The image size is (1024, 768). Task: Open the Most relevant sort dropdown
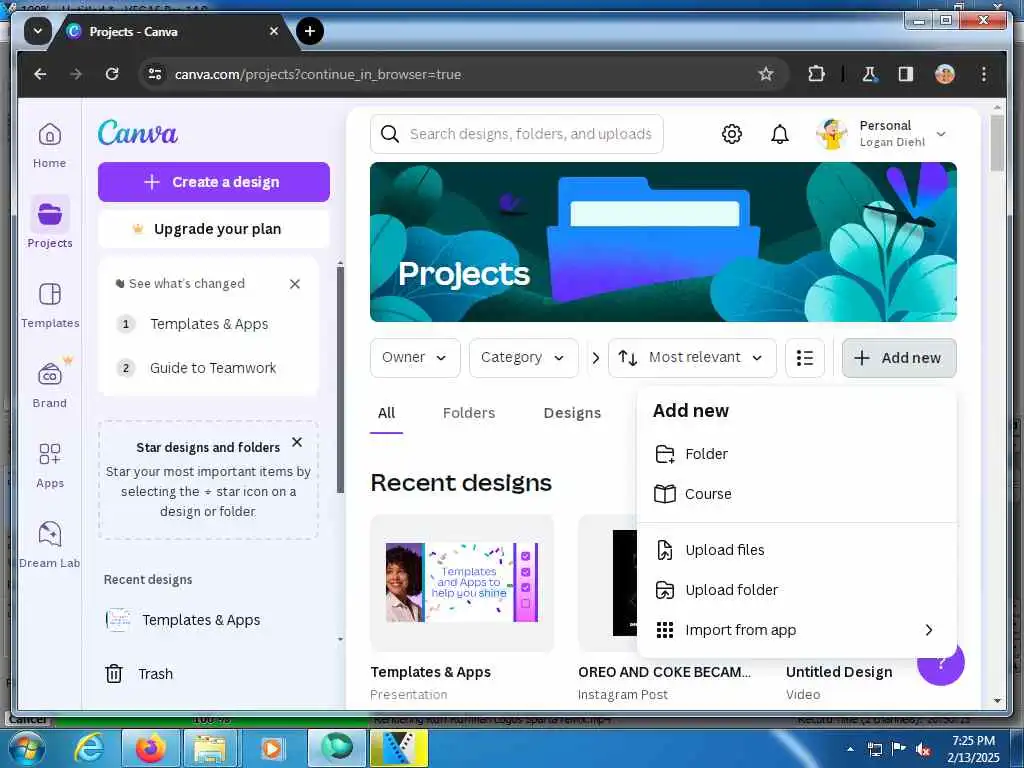coord(692,358)
